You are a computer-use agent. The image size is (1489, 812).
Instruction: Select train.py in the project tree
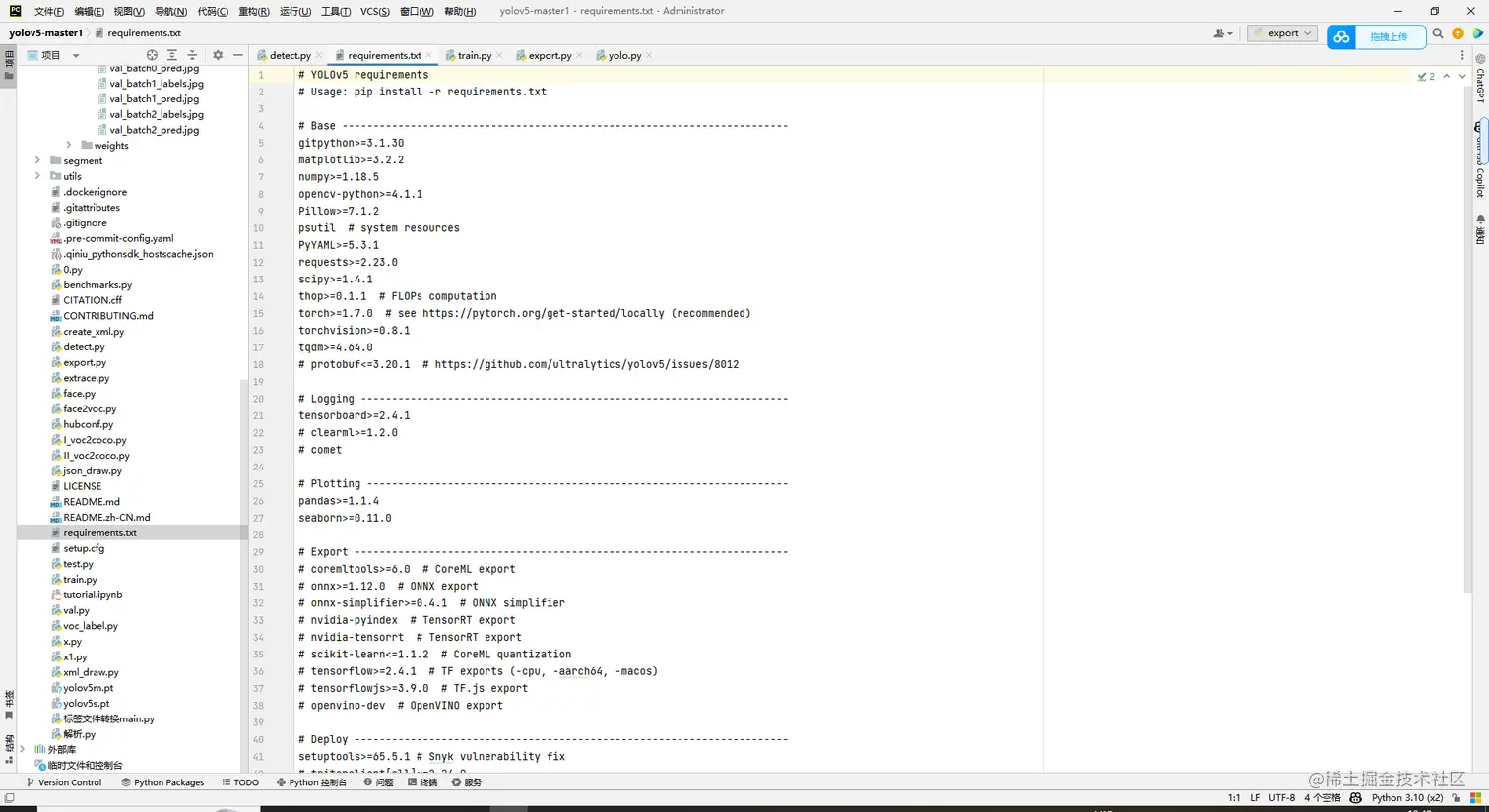80,580
